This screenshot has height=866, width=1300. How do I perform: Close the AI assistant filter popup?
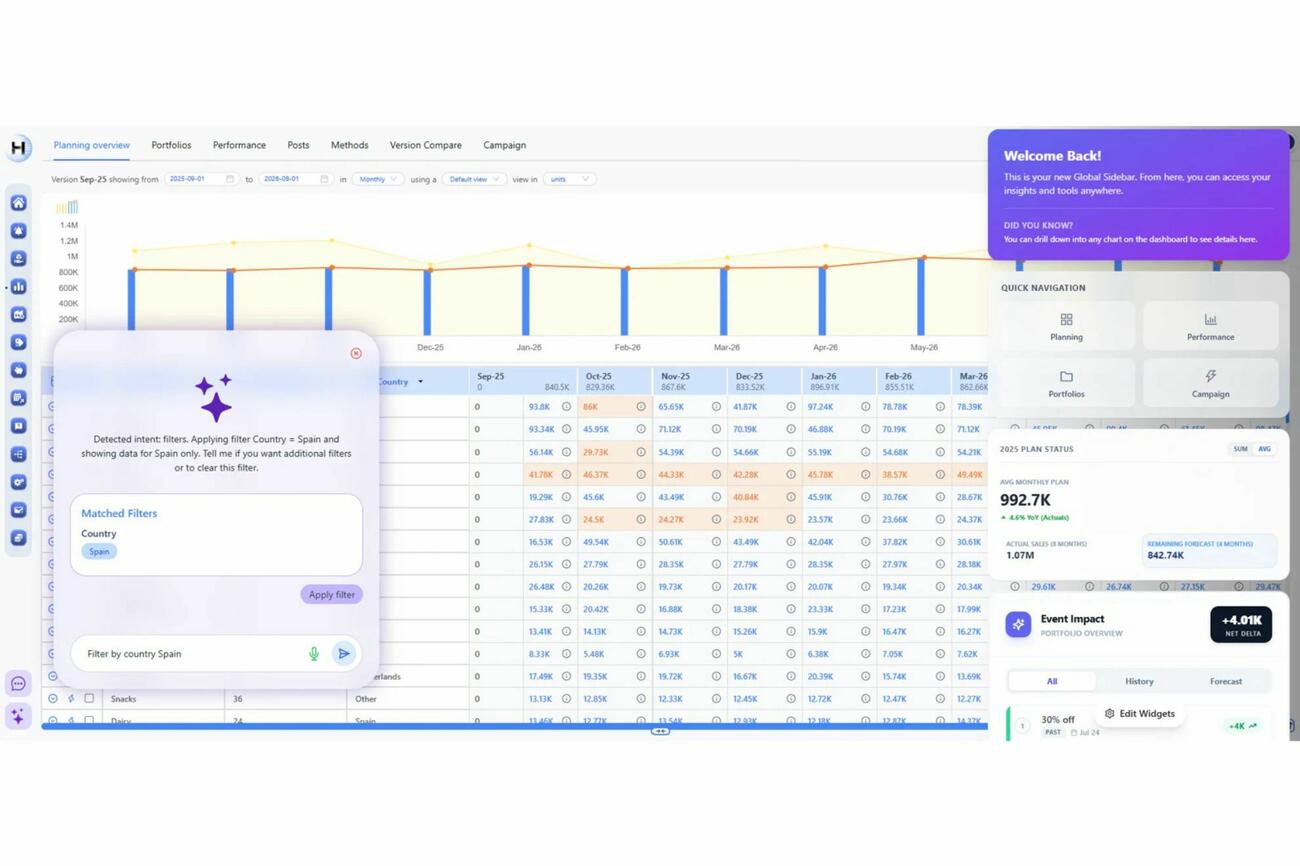coord(356,353)
